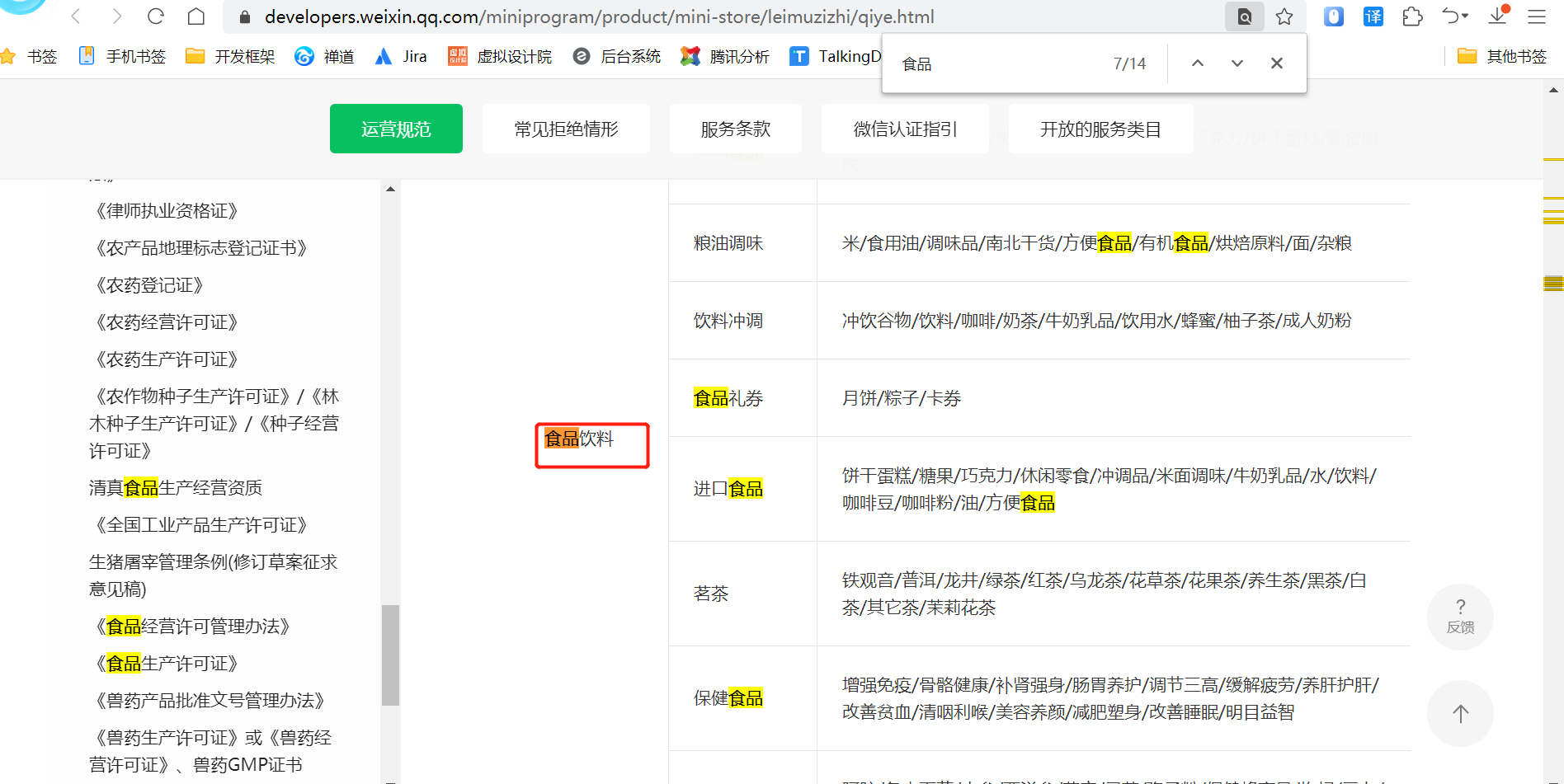Click the page search icon in address bar
The height and width of the screenshot is (784, 1564).
[x=1245, y=16]
